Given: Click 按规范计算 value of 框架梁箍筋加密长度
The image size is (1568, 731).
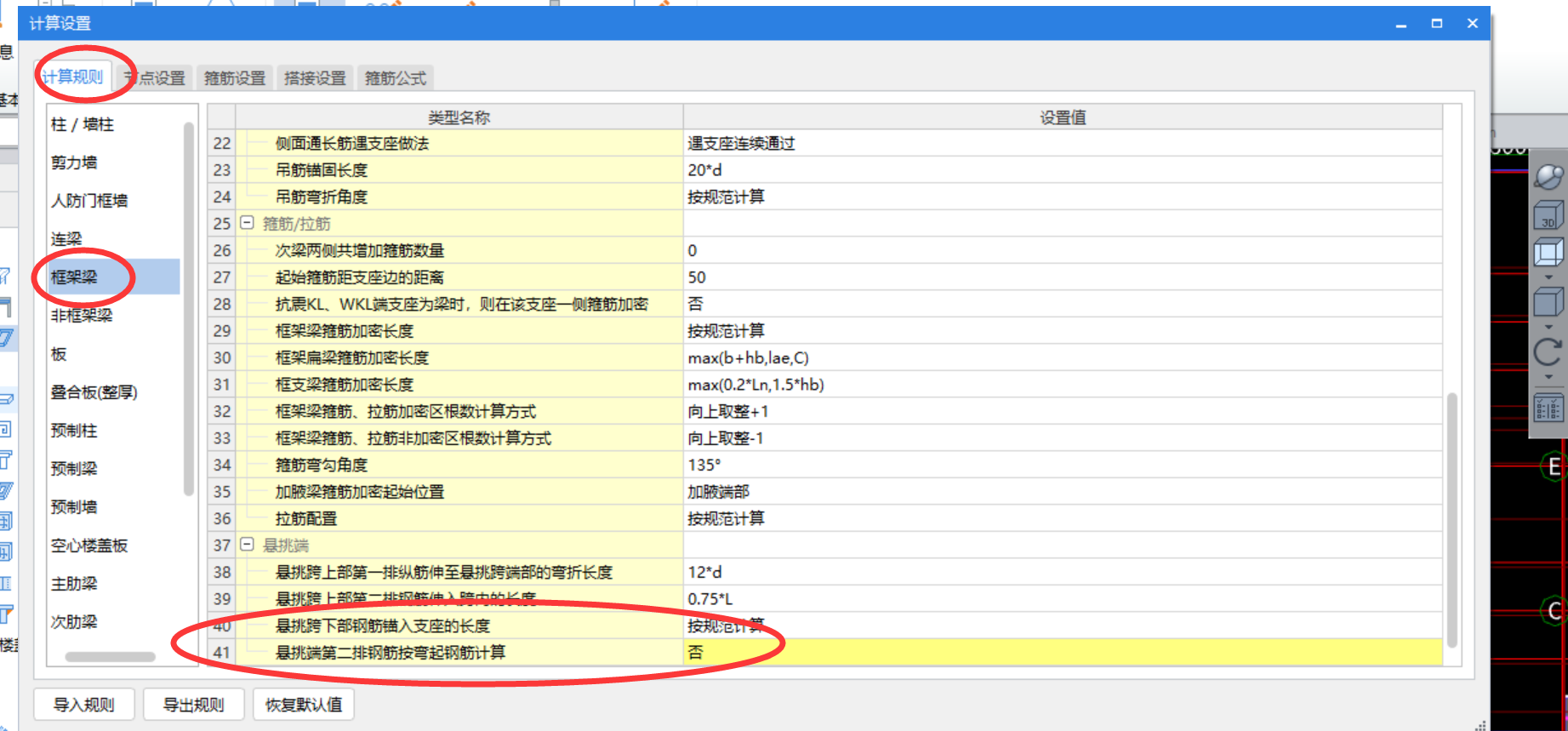Looking at the screenshot, I should (x=1063, y=331).
